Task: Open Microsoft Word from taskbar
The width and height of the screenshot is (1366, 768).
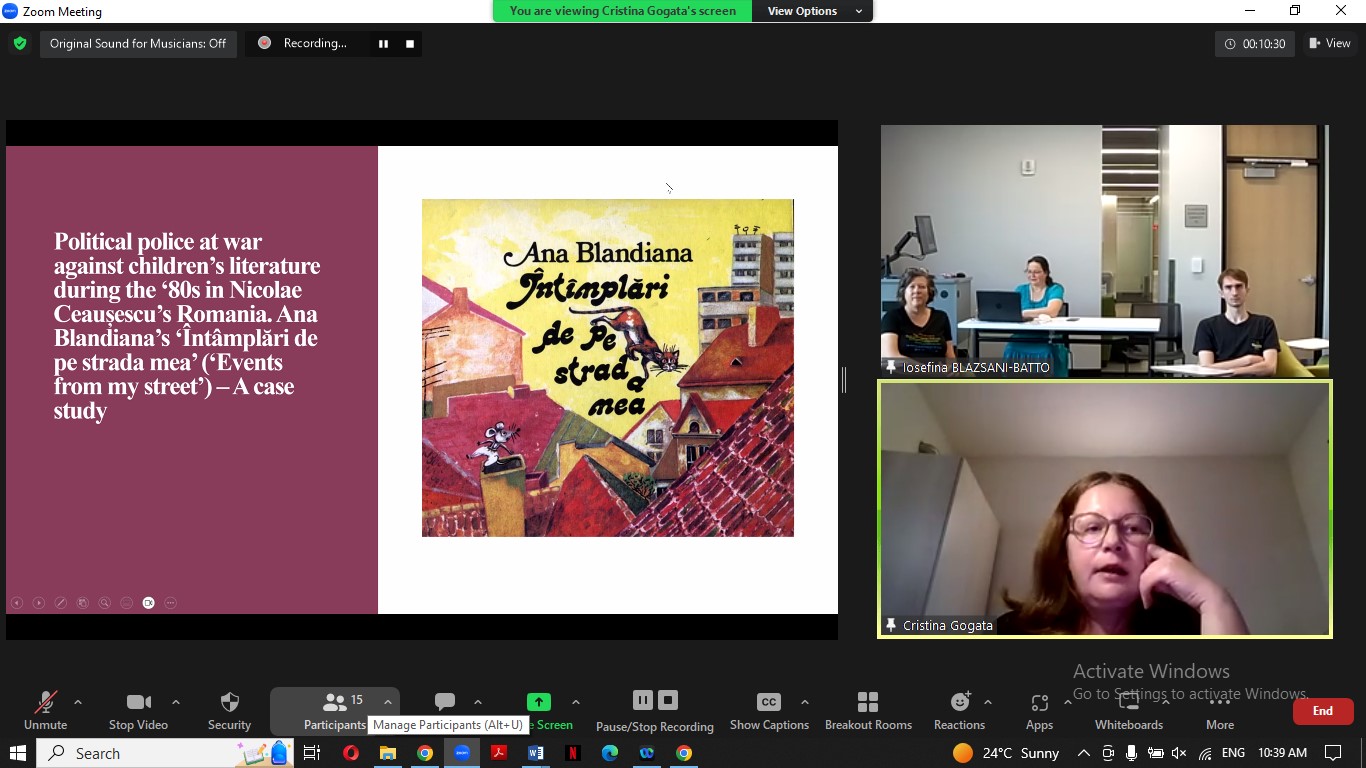Action: (536, 753)
